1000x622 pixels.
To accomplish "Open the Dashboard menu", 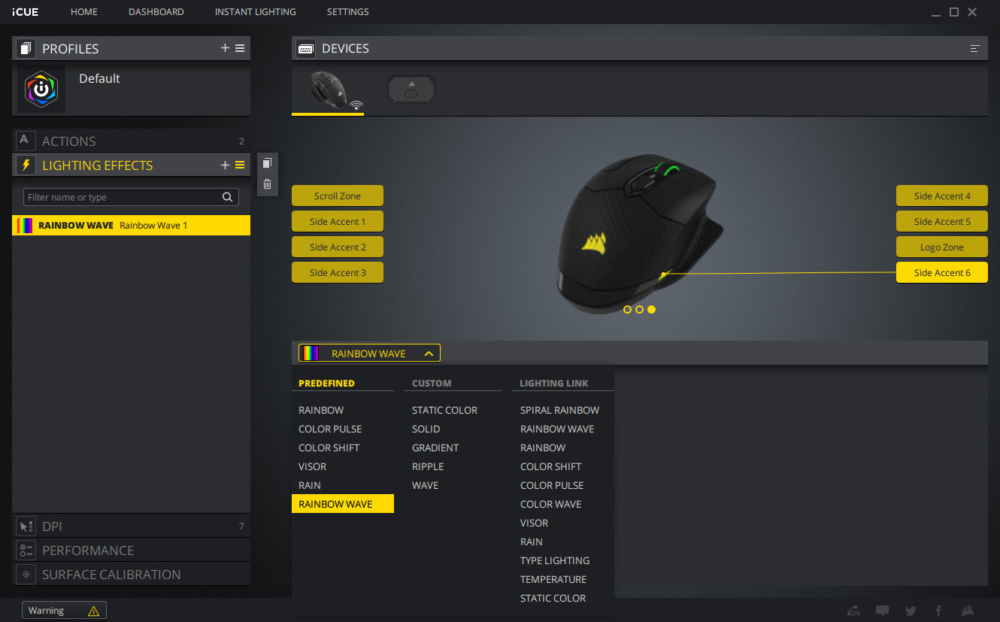I will tap(156, 11).
